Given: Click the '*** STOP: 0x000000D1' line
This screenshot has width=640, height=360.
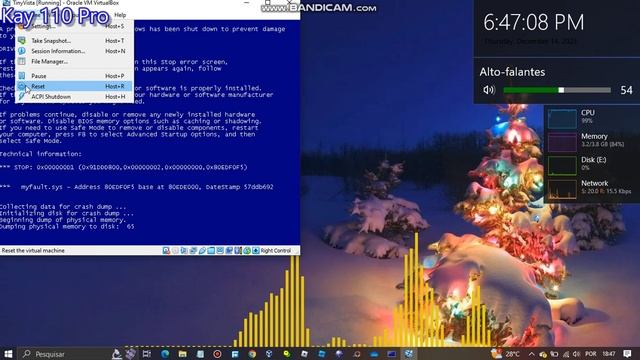Looking at the screenshot, I should coord(124,167).
